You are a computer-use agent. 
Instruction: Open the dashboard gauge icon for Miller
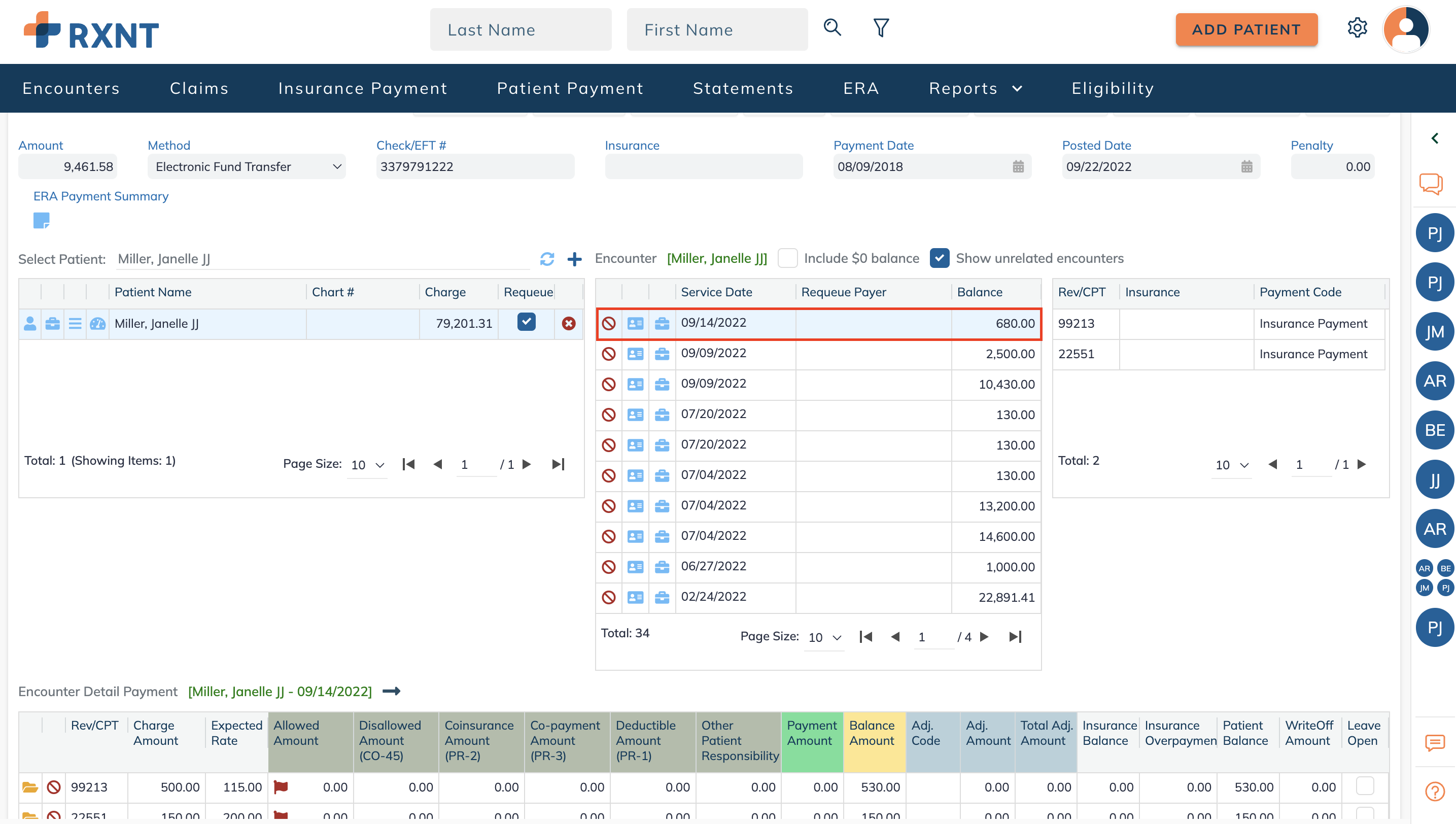tap(98, 324)
